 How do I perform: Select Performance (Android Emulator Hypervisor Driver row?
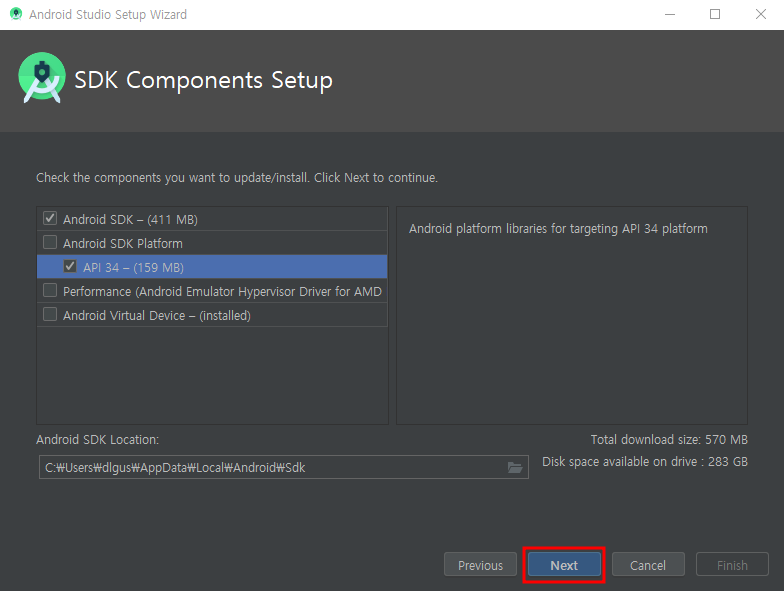(x=212, y=291)
